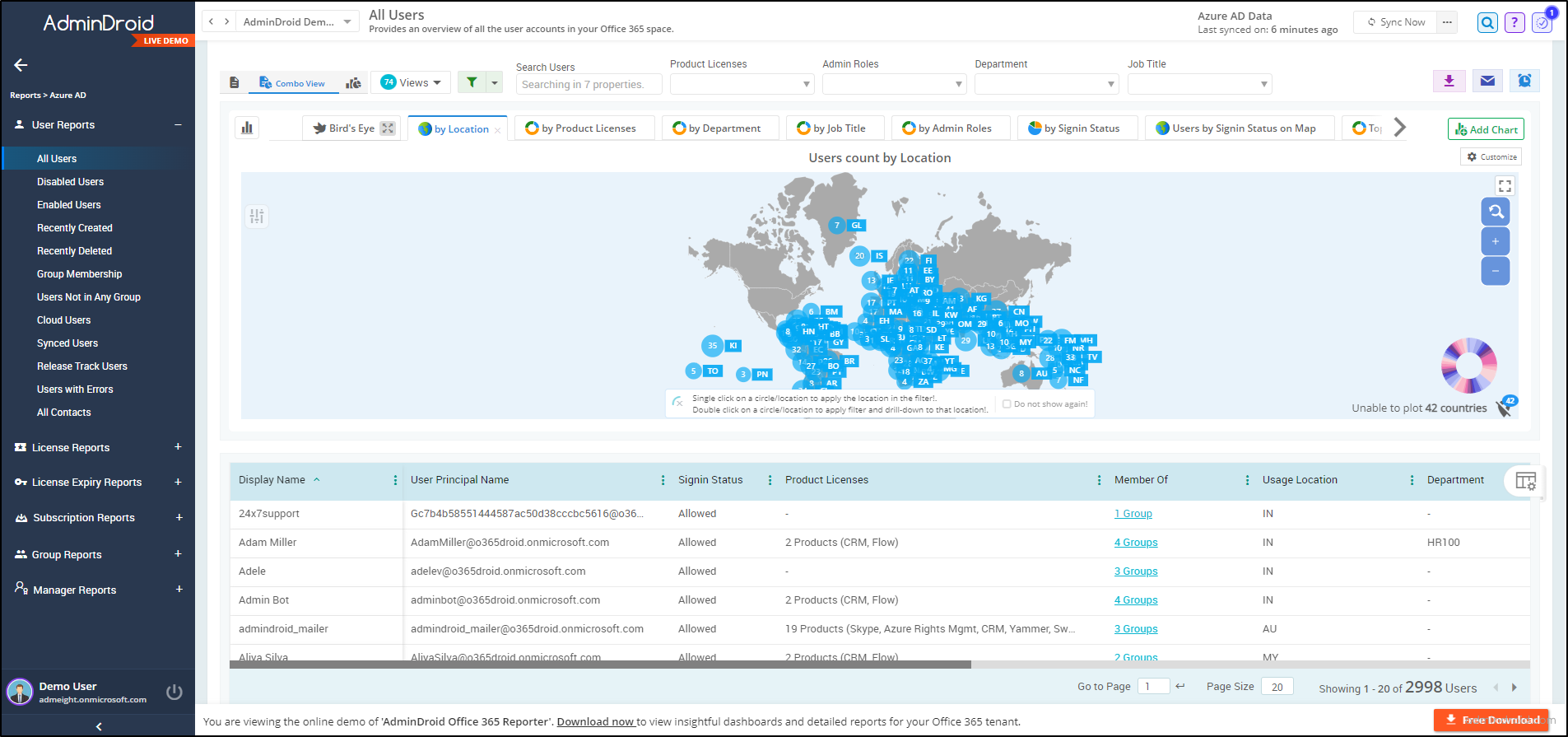
Task: Open the map filter sliders icon
Action: 257,216
